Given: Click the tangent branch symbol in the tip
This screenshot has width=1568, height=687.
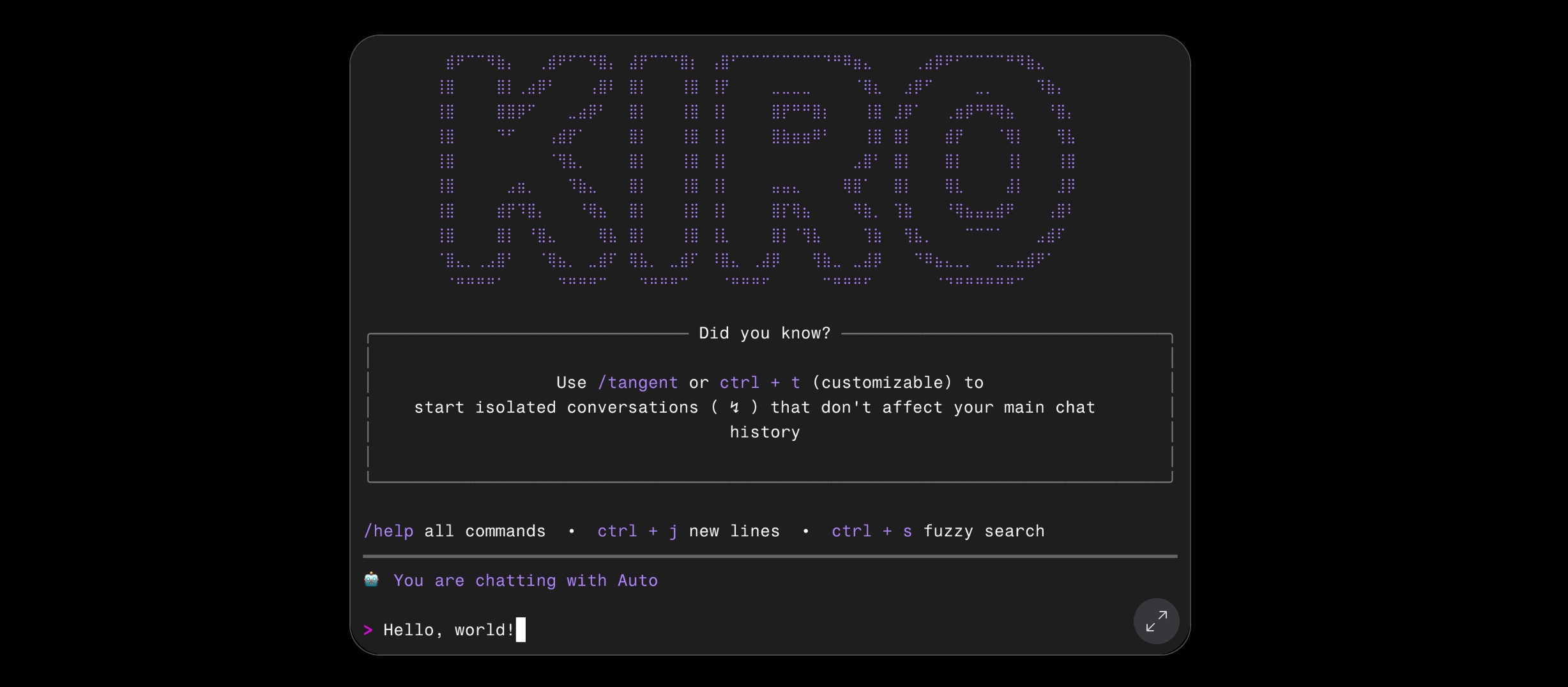Looking at the screenshot, I should point(734,407).
